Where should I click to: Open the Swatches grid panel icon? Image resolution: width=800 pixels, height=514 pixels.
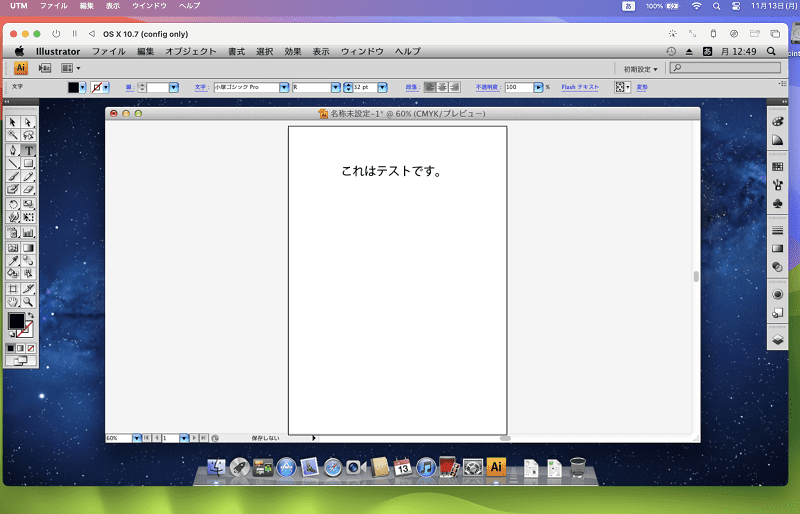click(778, 166)
